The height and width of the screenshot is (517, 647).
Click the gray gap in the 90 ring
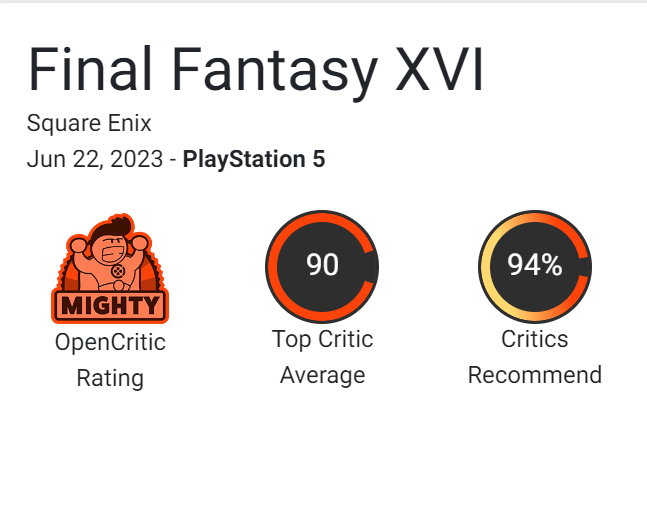tap(374, 266)
